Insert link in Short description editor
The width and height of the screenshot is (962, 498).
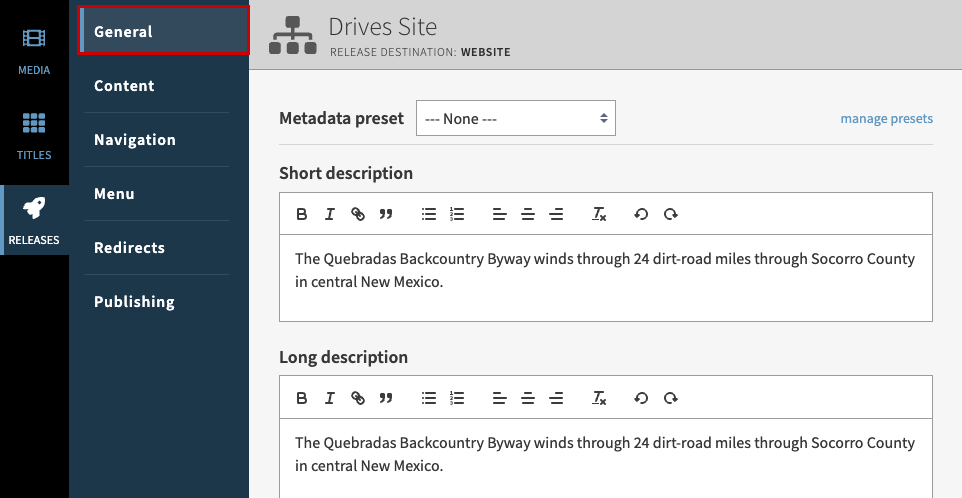pyautogui.click(x=358, y=214)
